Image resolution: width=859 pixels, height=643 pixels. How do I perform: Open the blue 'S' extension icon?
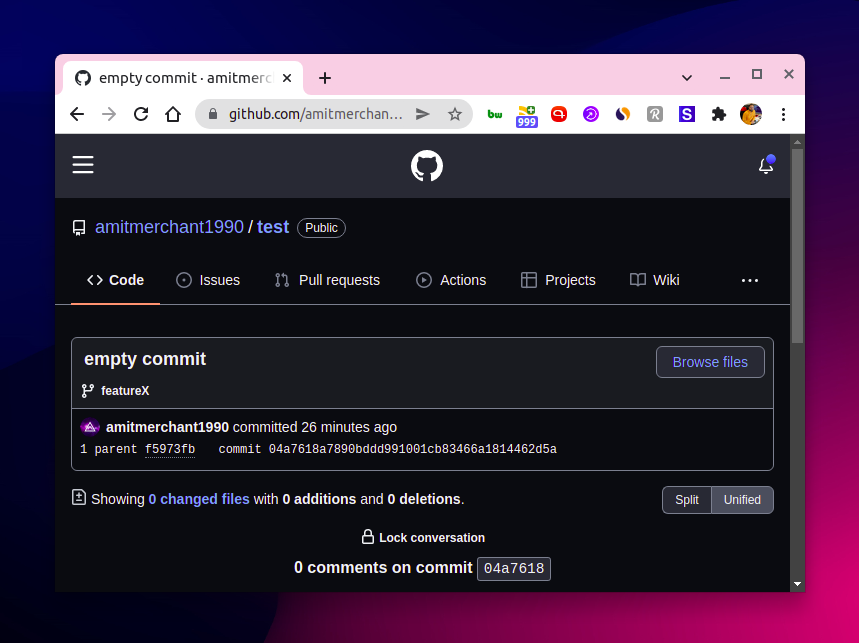(x=686, y=114)
